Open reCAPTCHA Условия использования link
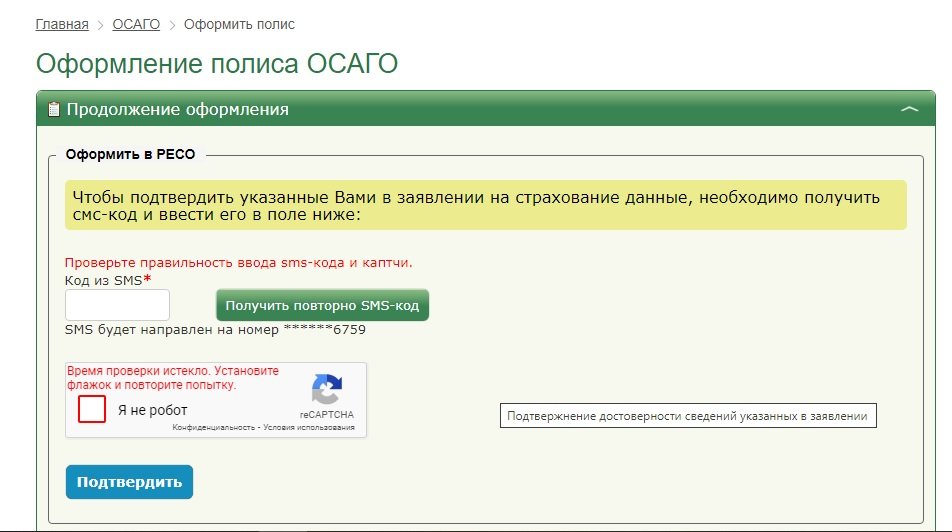This screenshot has width=952, height=532. pos(308,428)
